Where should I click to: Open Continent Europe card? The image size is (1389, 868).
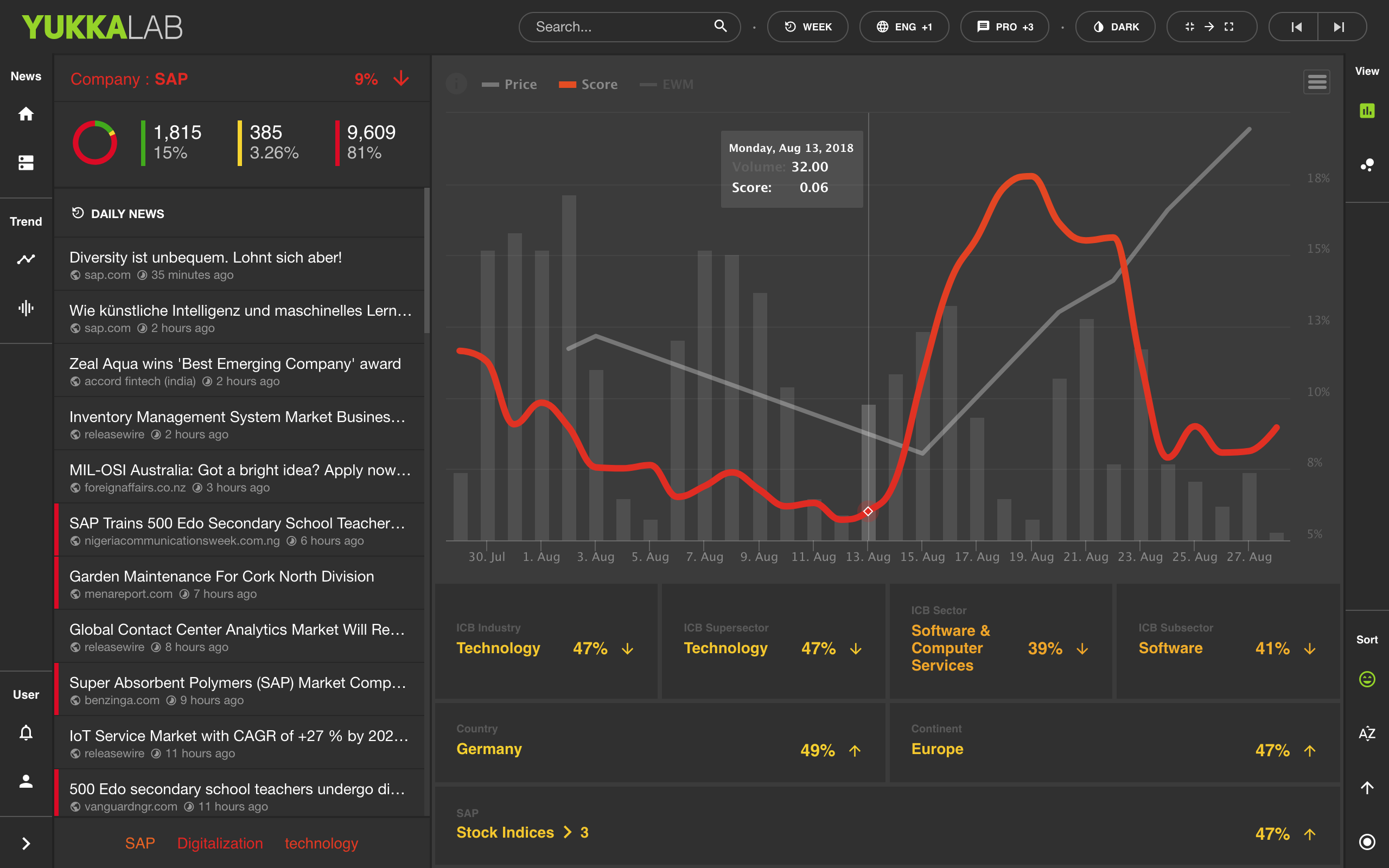(x=1114, y=743)
